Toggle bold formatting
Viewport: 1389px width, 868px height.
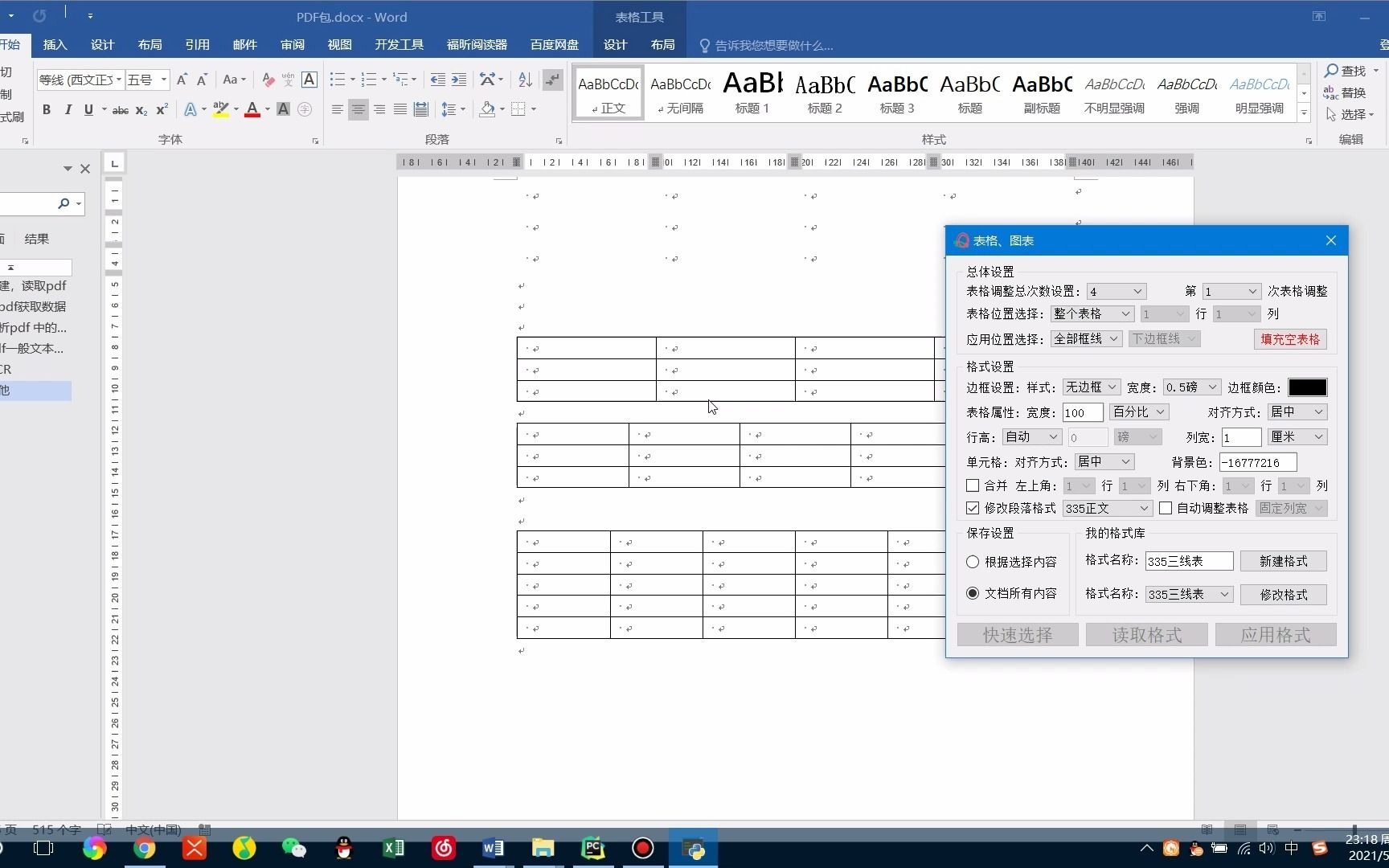click(47, 110)
